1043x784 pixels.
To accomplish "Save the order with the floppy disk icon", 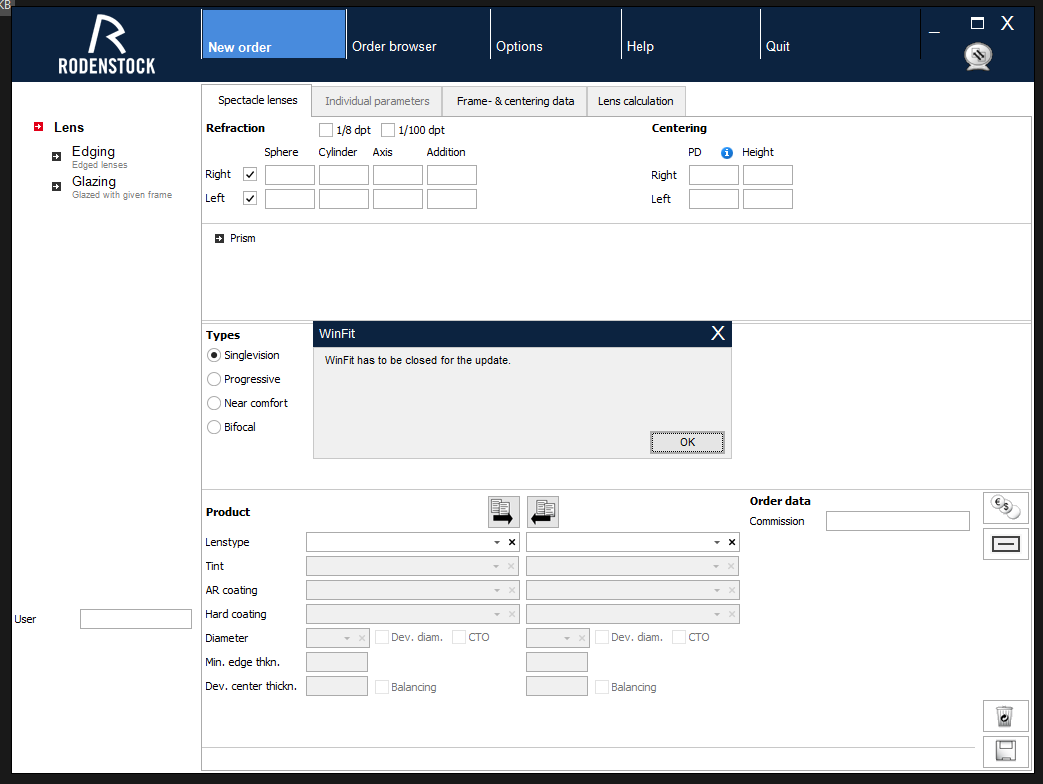I will click(1005, 751).
